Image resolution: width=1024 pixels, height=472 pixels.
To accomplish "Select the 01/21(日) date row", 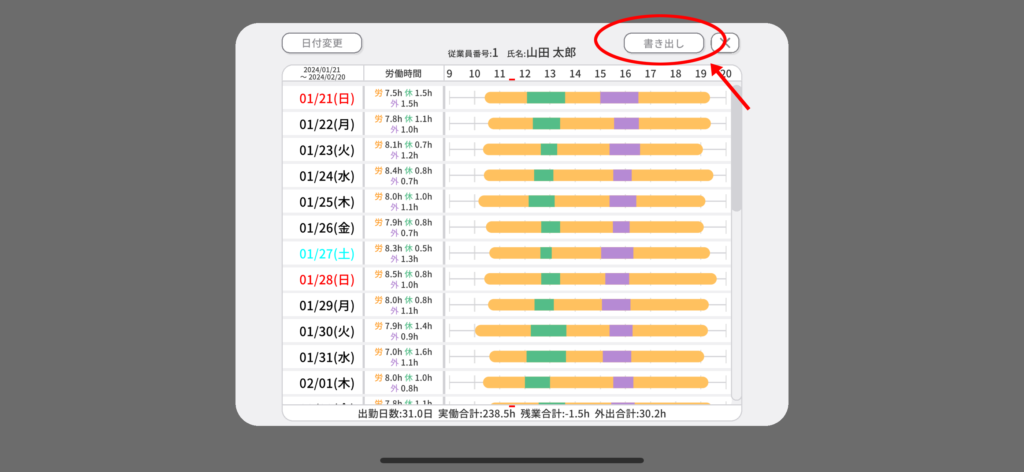I will (322, 98).
